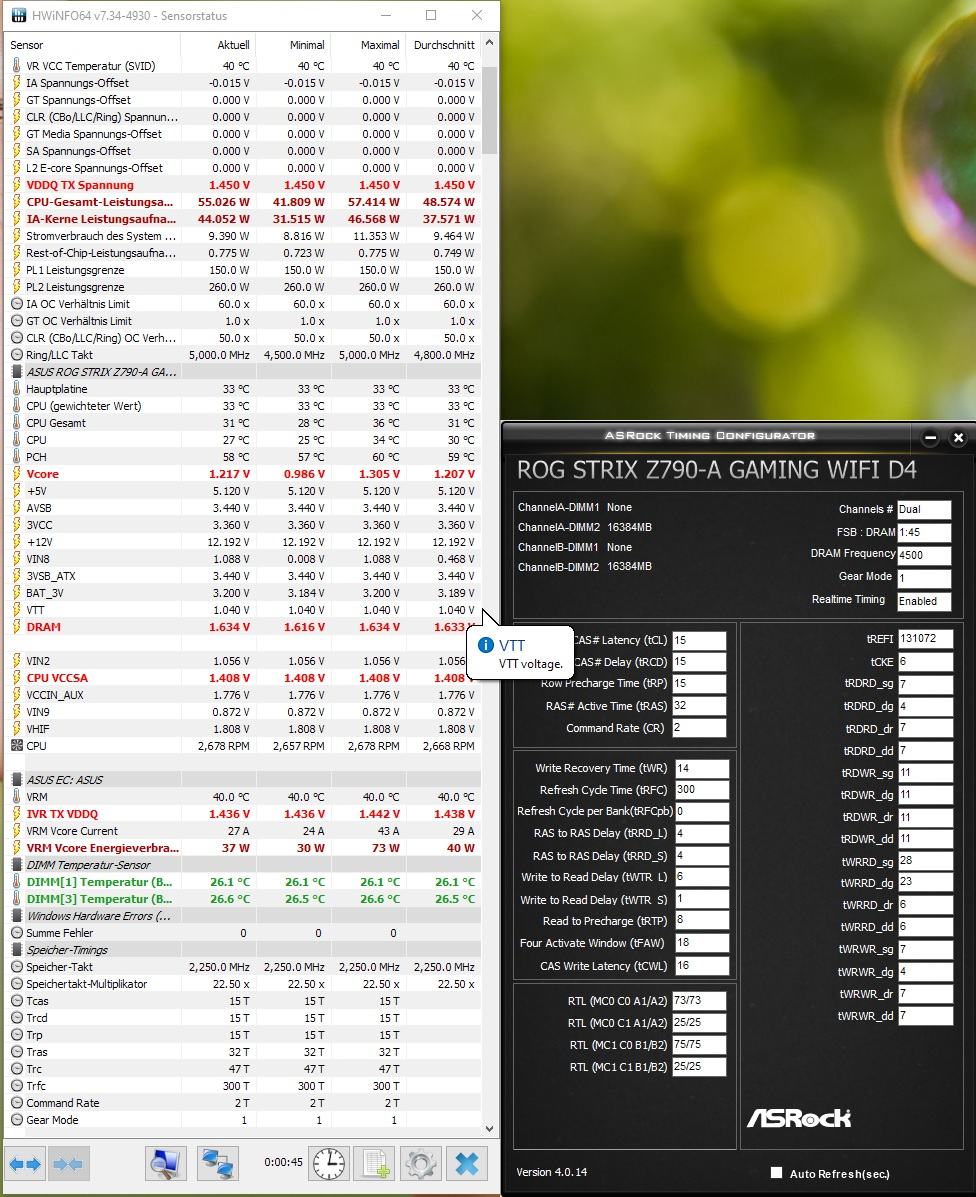Click the Speicher-Timings group icon
This screenshot has height=1197, width=976.
pos(17,950)
